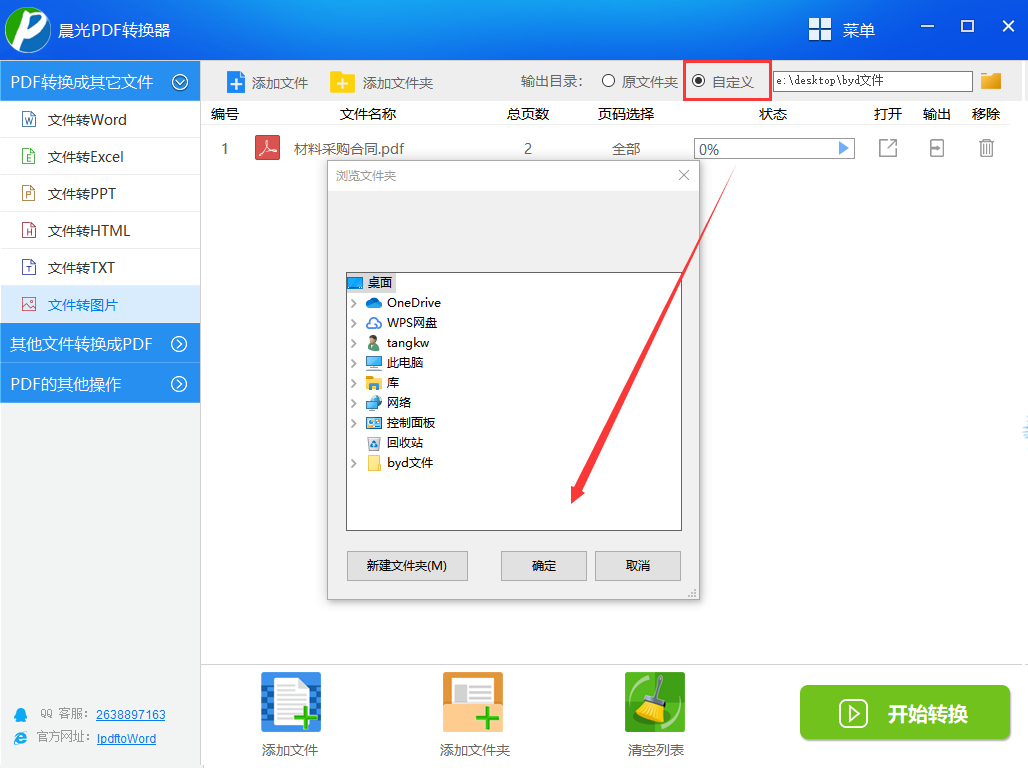Open the 菜单 menu in title bar
The width and height of the screenshot is (1028, 768).
(842, 30)
